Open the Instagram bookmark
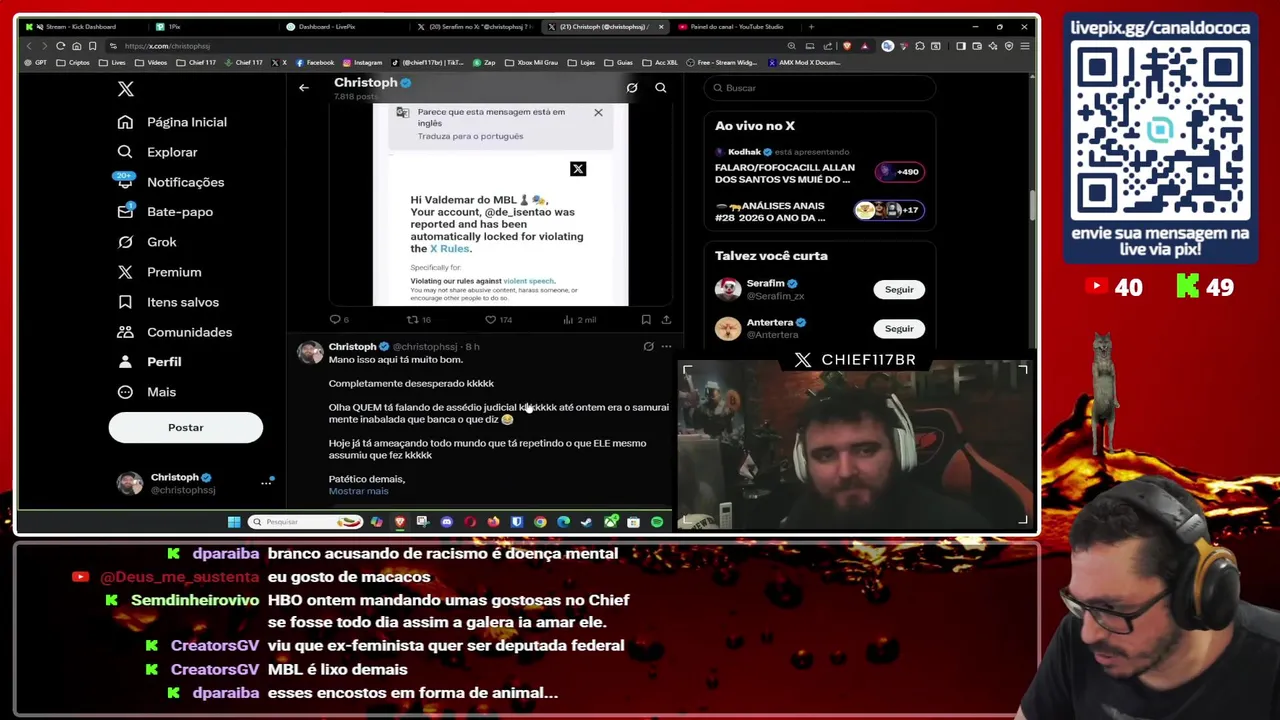 (361, 63)
